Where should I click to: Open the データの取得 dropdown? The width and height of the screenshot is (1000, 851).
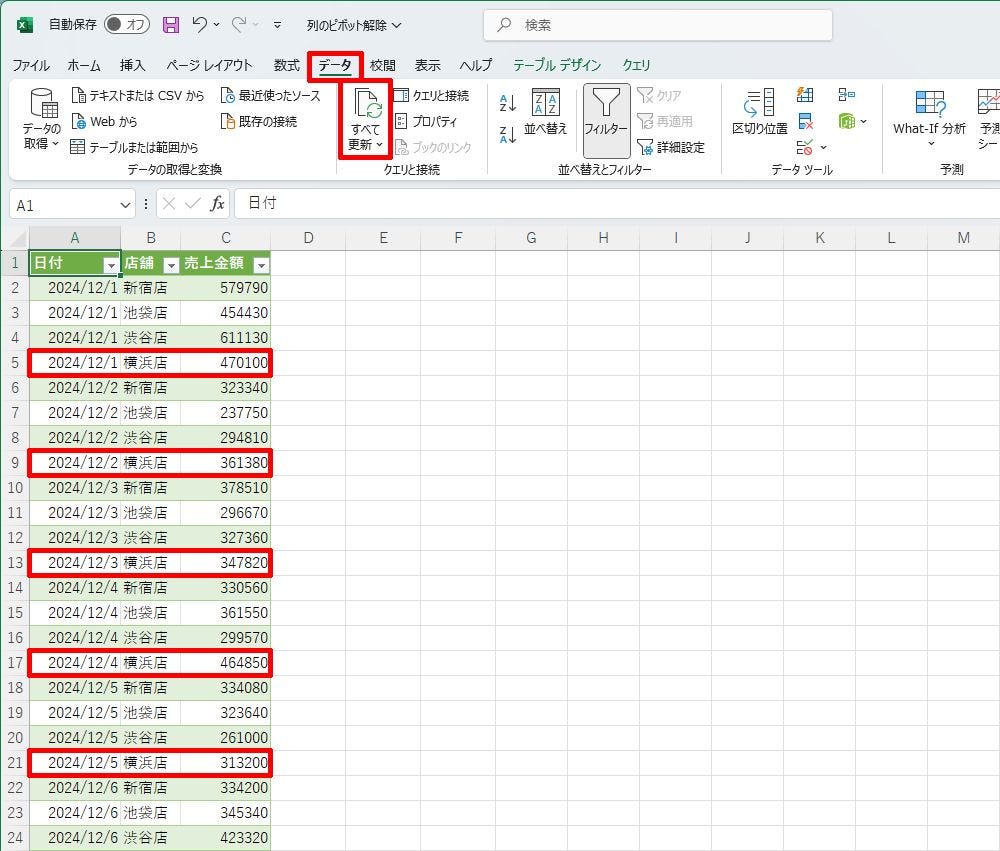click(42, 120)
